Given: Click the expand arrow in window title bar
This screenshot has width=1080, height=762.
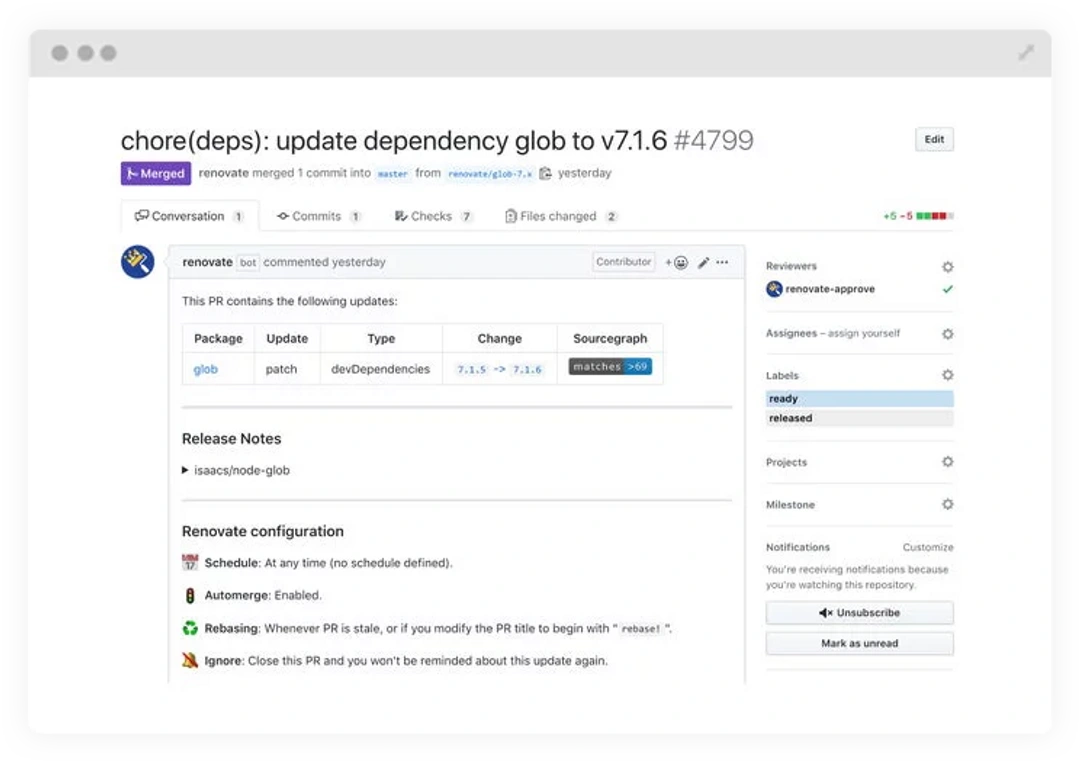Looking at the screenshot, I should (1026, 53).
